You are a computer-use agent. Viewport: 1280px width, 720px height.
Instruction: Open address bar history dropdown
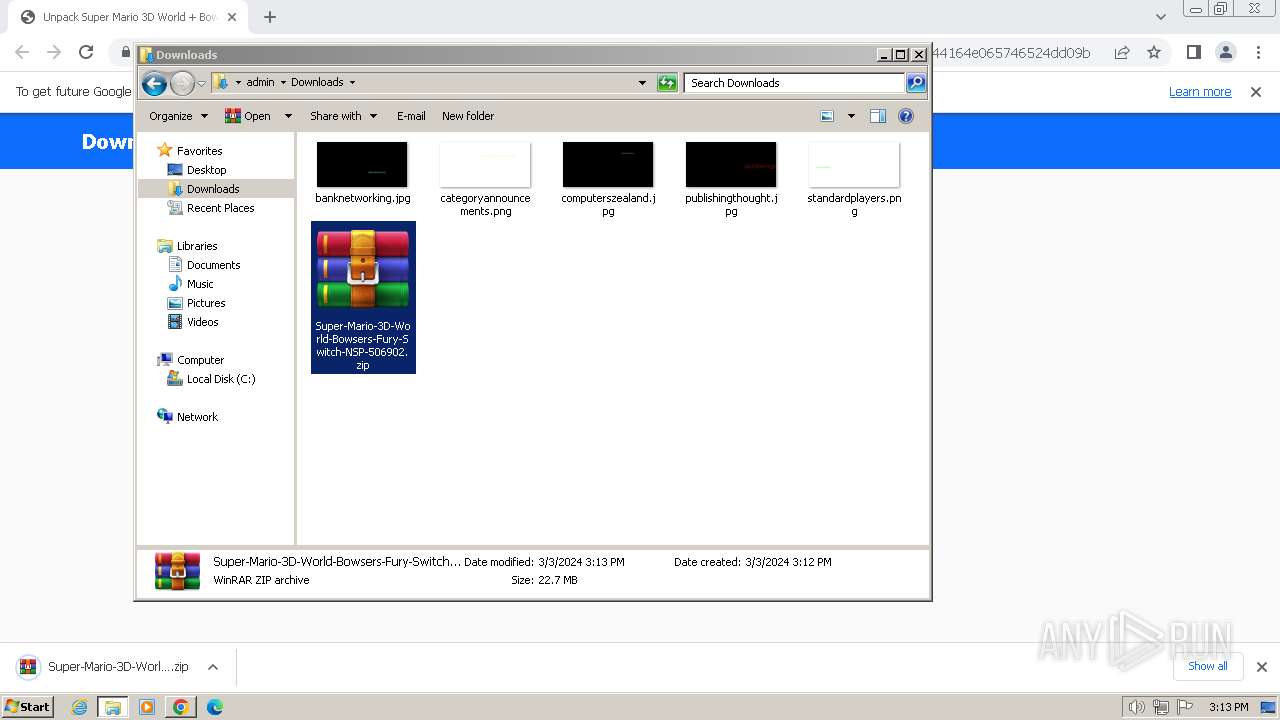point(642,83)
